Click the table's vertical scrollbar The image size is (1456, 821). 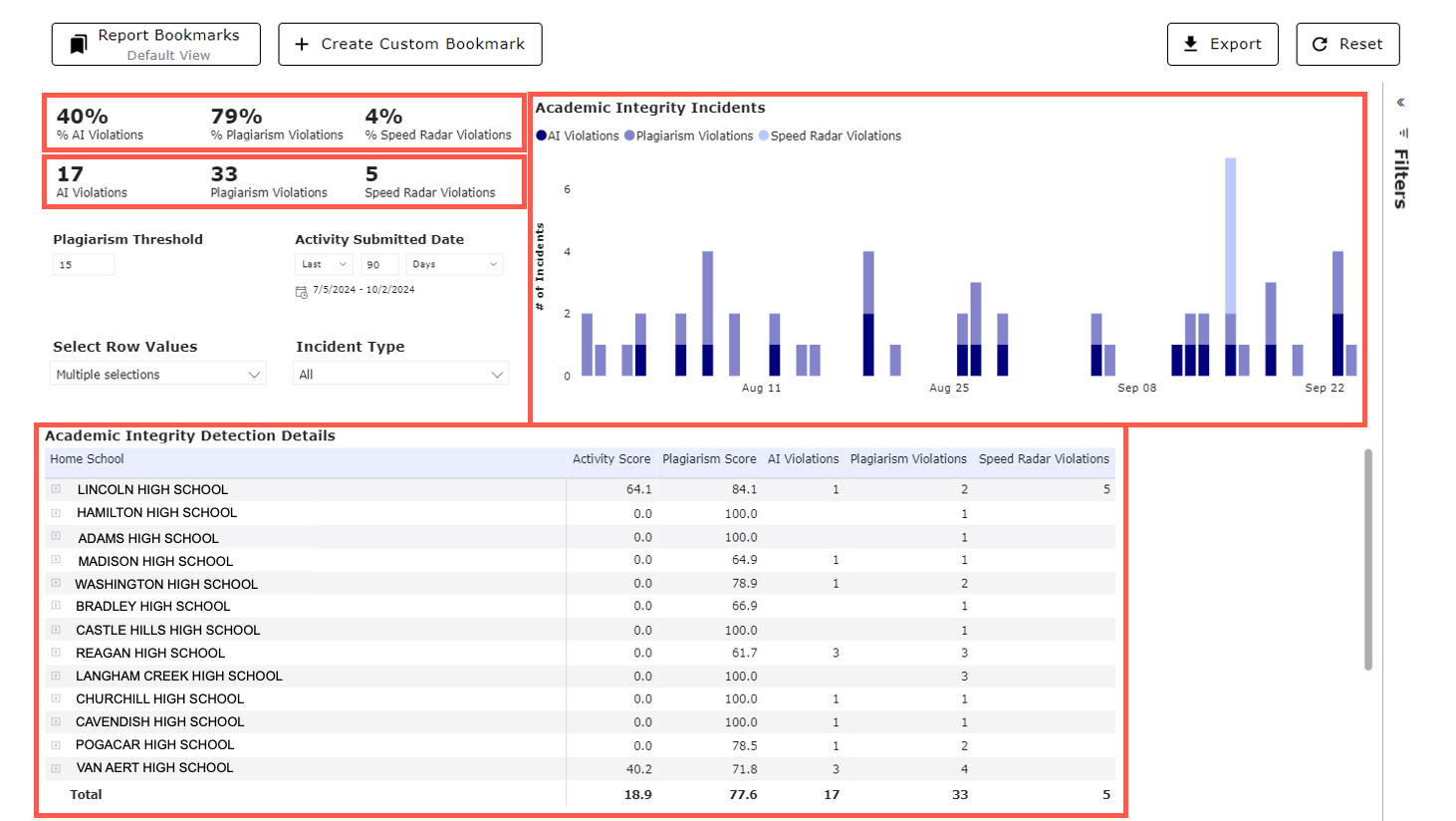(1368, 560)
